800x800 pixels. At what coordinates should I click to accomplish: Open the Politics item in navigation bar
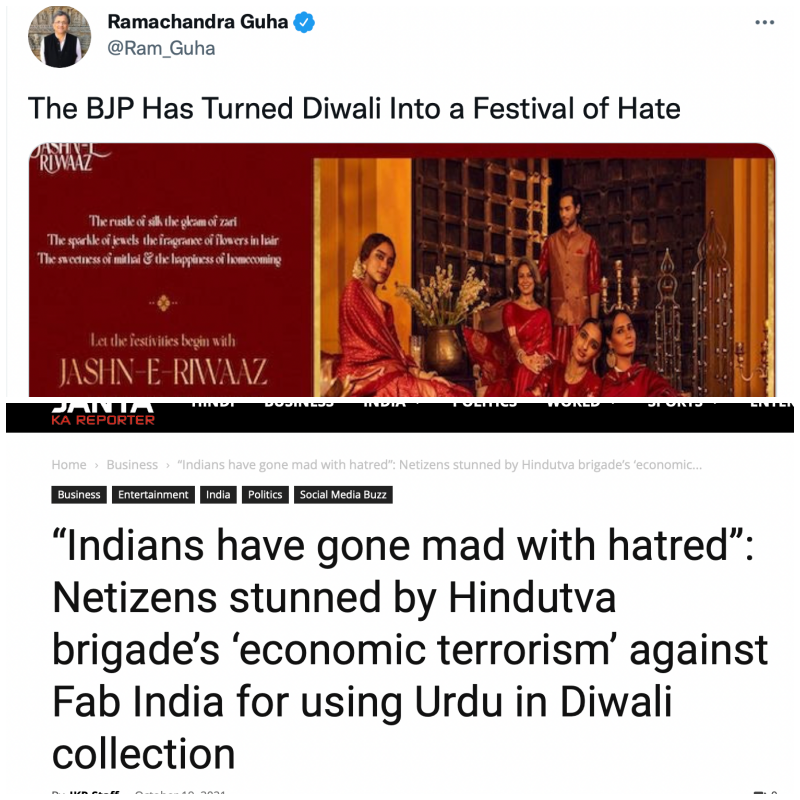[x=485, y=404]
